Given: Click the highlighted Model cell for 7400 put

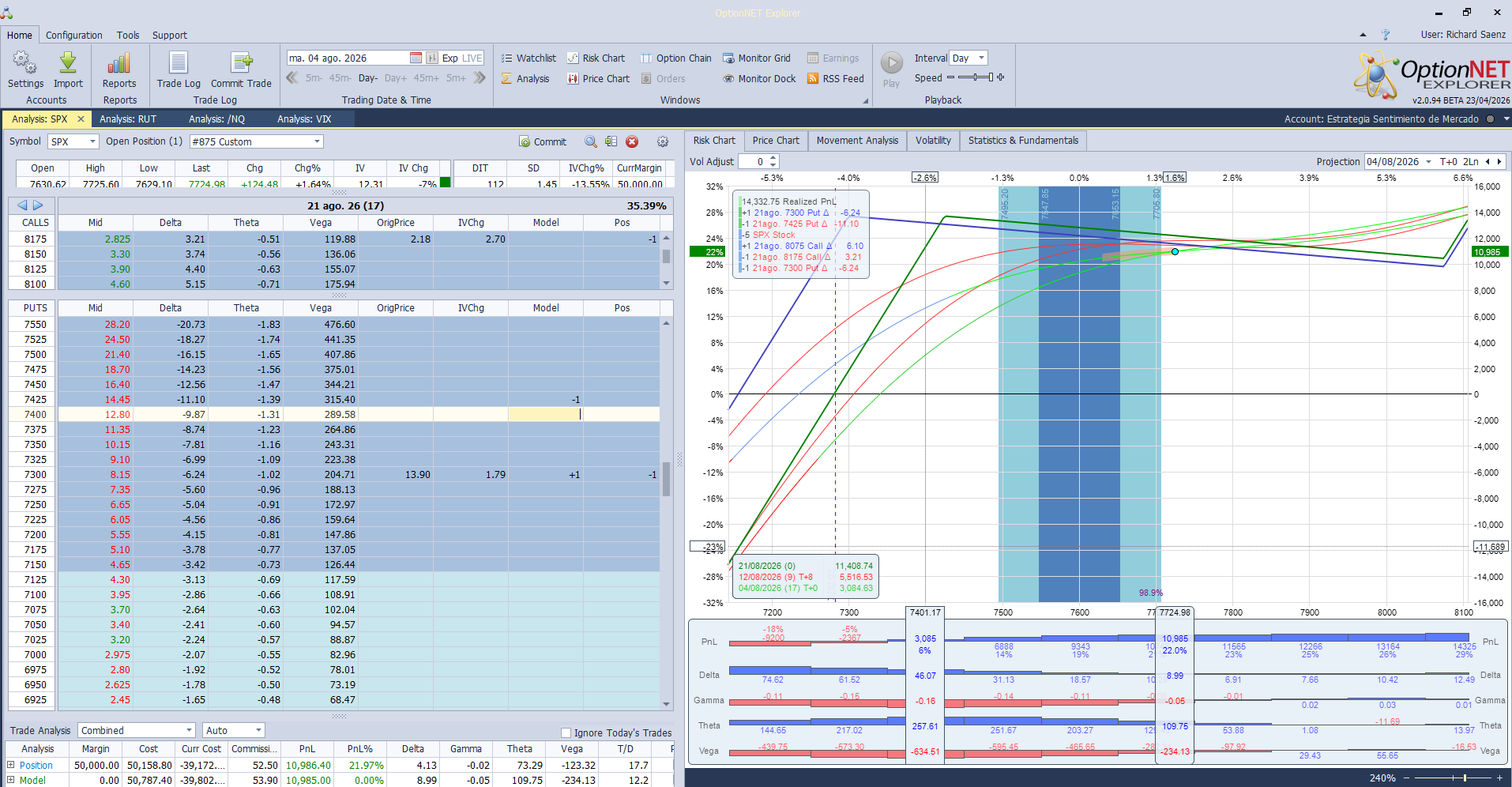Looking at the screenshot, I should coord(545,414).
